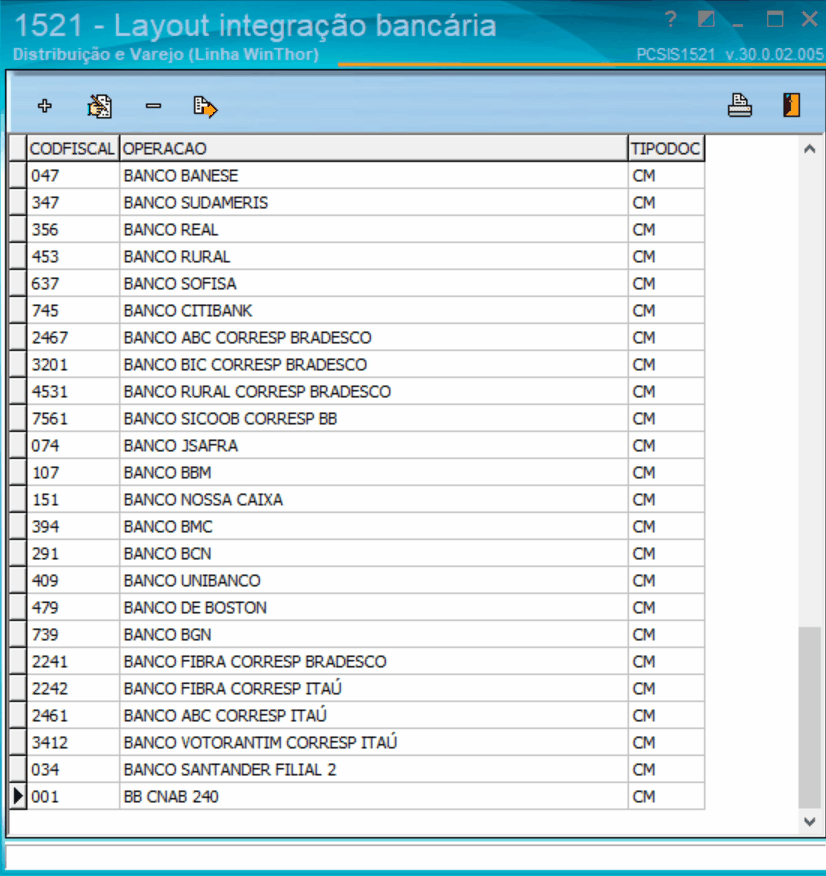This screenshot has width=826, height=876.
Task: Click the help question mark icon
Action: pyautogui.click(x=671, y=20)
